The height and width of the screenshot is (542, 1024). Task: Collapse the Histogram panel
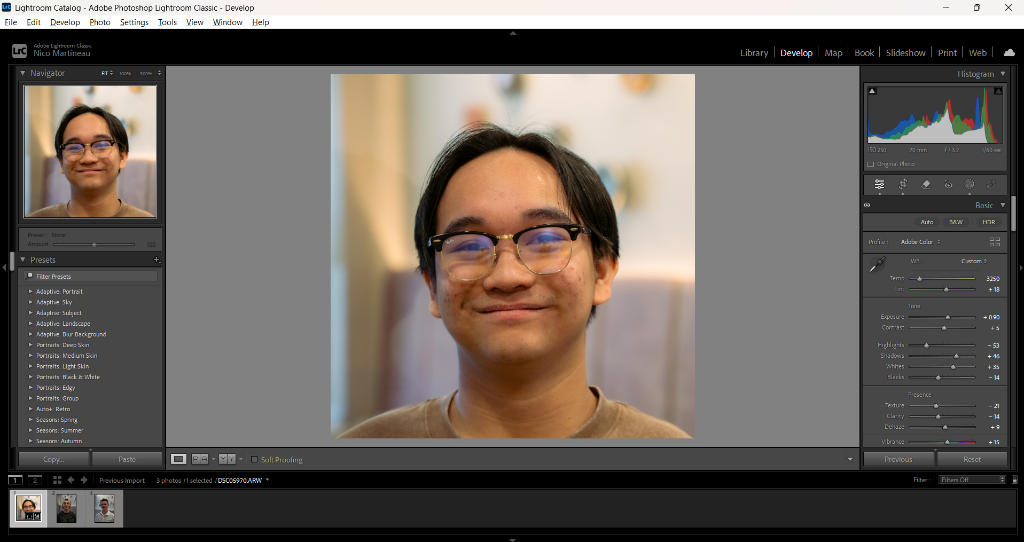click(x=1003, y=74)
